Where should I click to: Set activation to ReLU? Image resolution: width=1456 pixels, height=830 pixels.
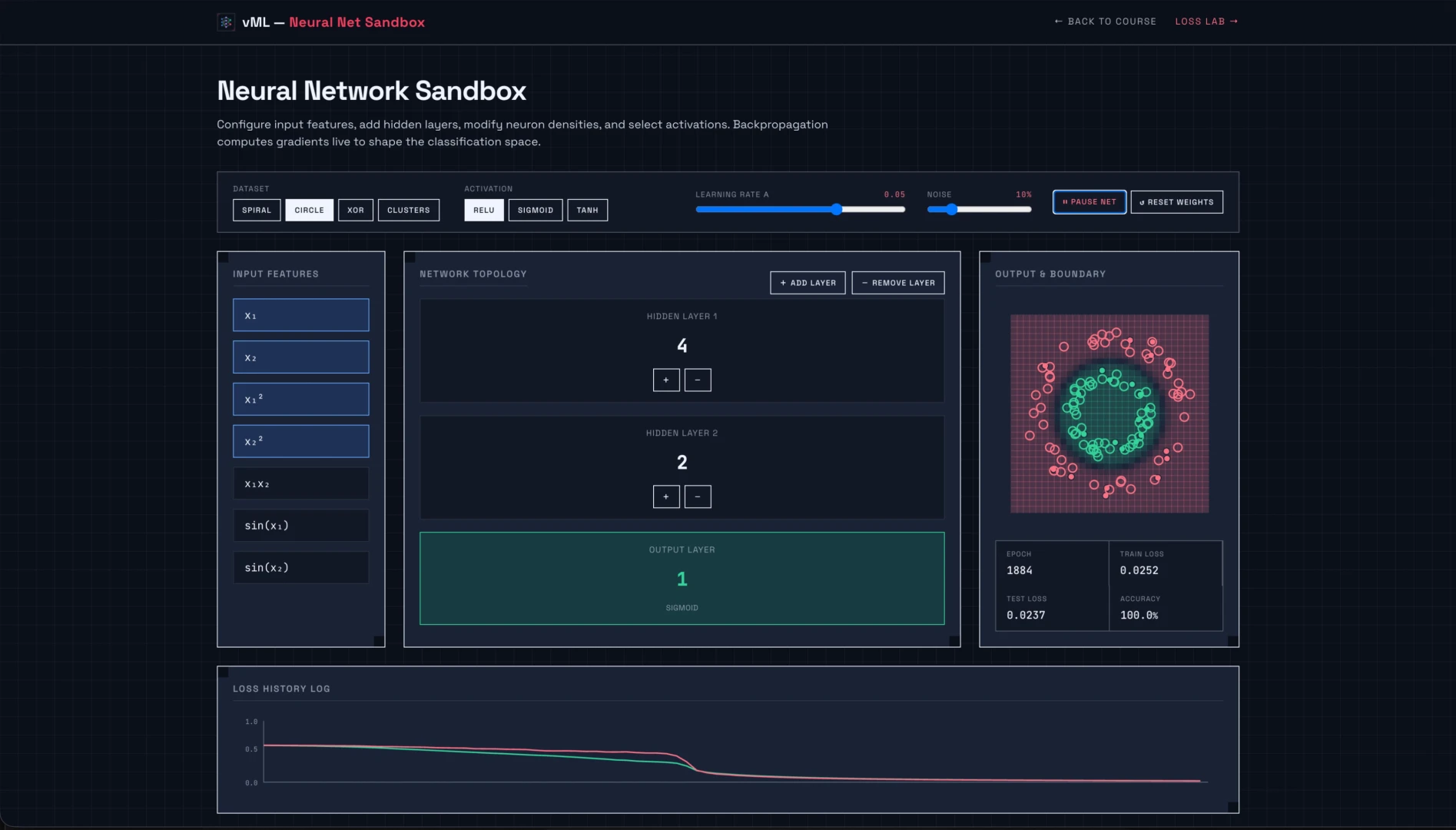point(484,210)
